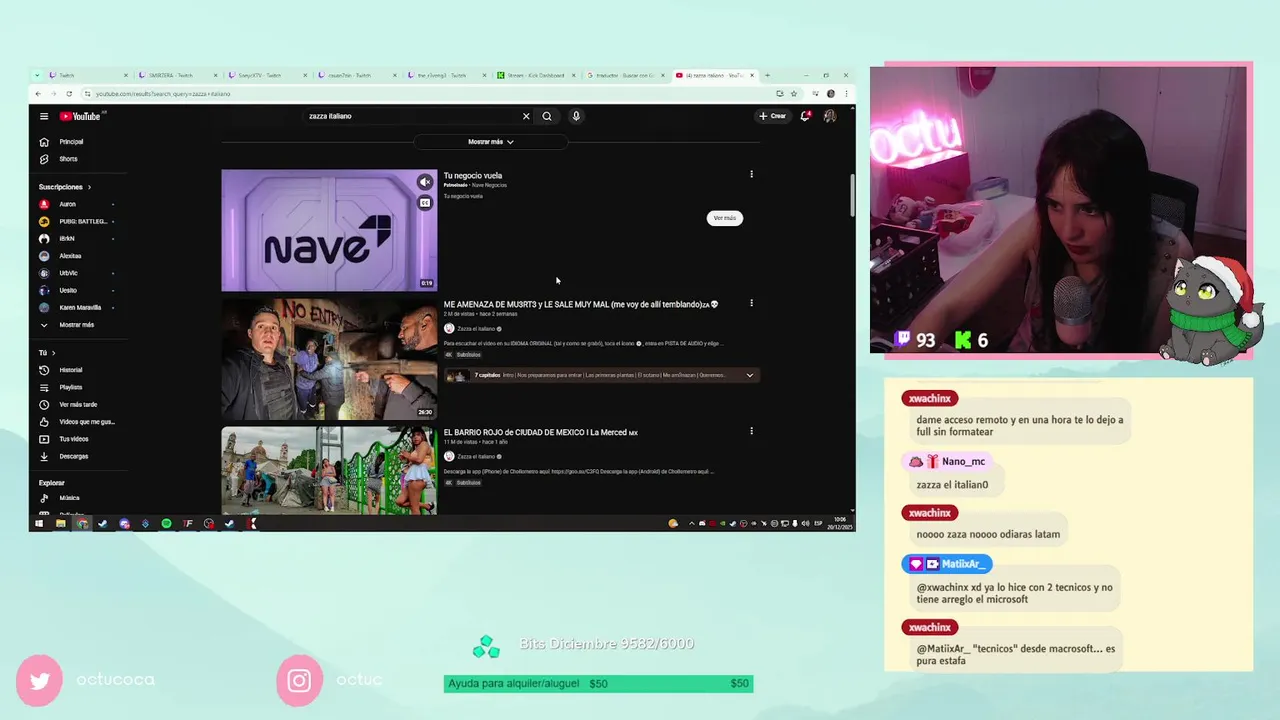Open Ver más tarde list
The width and height of the screenshot is (1280, 720).
point(77,405)
